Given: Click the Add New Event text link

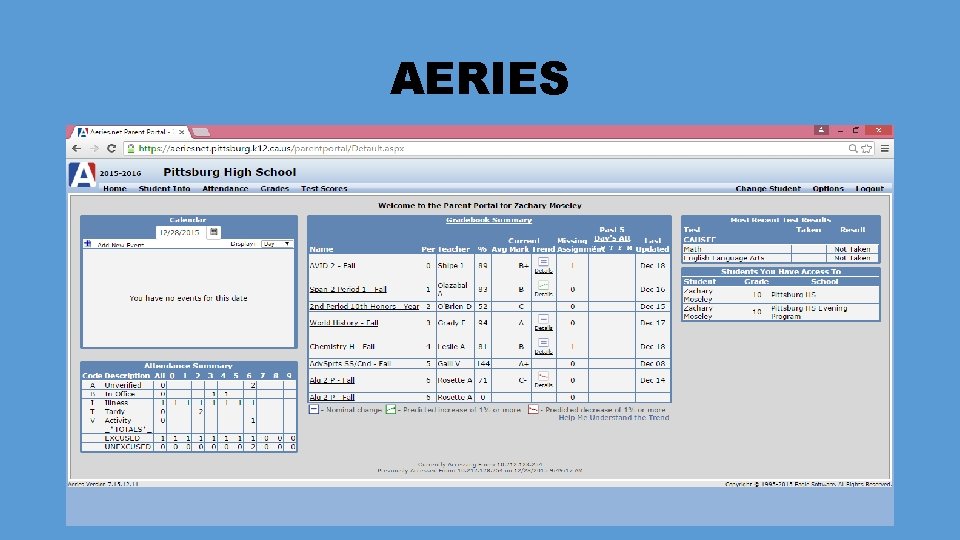Looking at the screenshot, I should [121, 244].
